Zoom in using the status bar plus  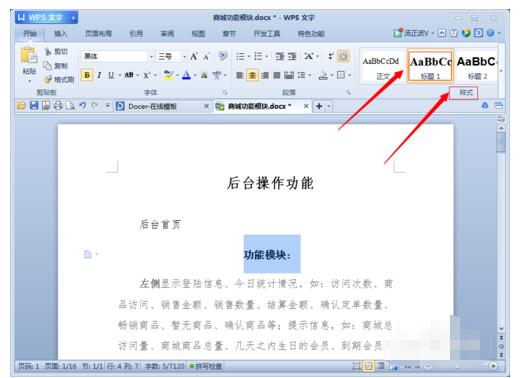click(493, 366)
